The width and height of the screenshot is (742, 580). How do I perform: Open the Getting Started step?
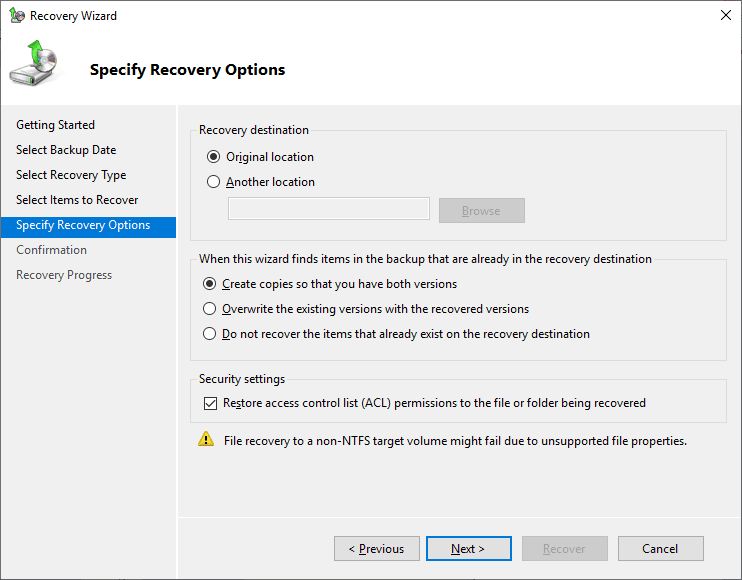pyautogui.click(x=55, y=125)
